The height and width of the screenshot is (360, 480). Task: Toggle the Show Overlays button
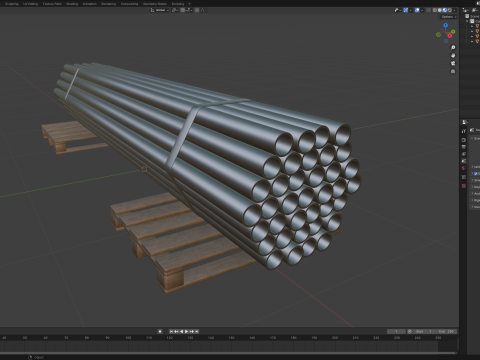[x=417, y=10]
